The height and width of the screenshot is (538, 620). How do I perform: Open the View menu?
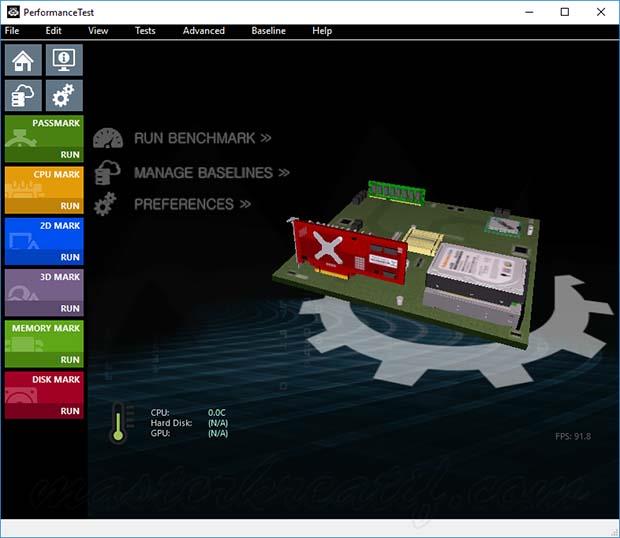tap(98, 31)
